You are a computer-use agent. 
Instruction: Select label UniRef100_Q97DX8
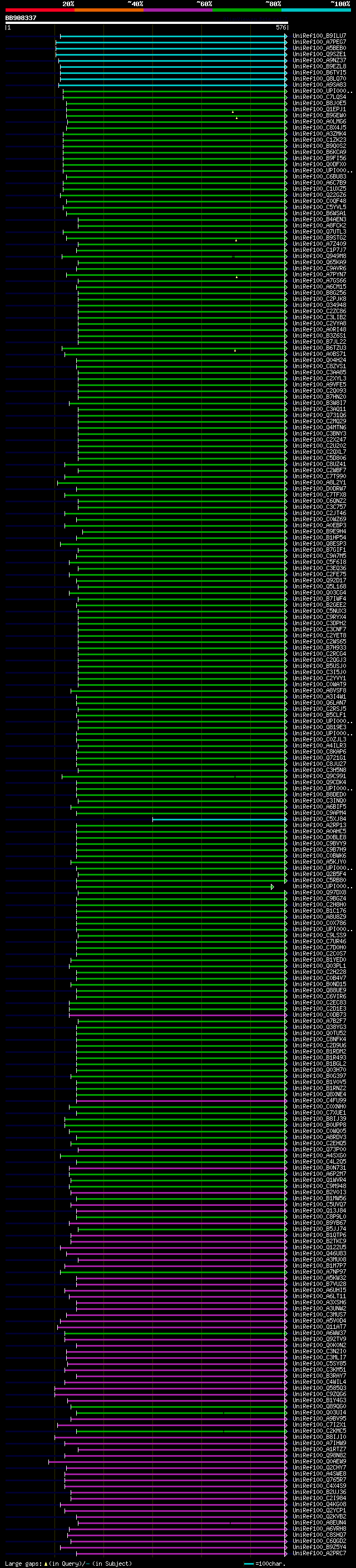coord(319,892)
